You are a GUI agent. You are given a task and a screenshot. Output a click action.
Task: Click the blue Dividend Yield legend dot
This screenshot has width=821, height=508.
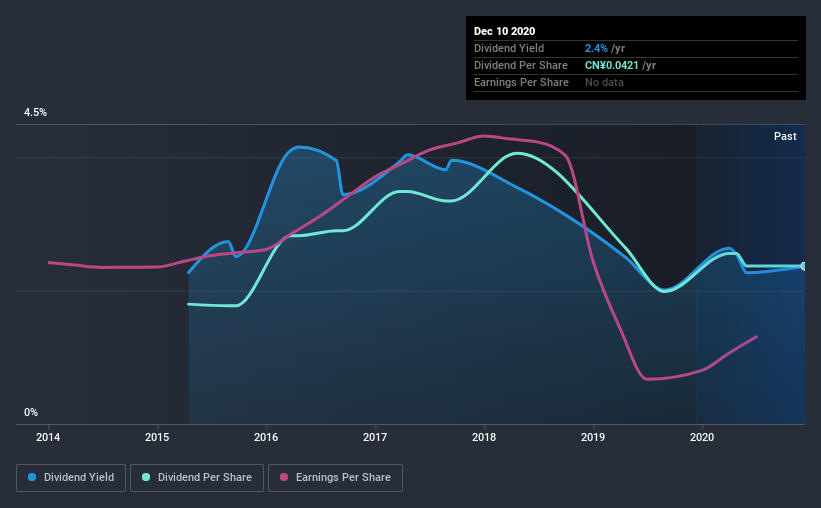point(32,477)
